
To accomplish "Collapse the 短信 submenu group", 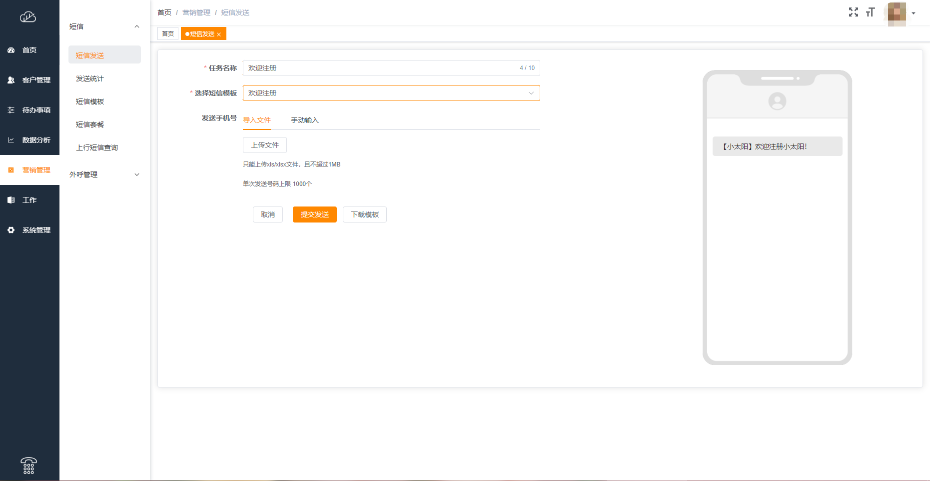I will pyautogui.click(x=137, y=26).
